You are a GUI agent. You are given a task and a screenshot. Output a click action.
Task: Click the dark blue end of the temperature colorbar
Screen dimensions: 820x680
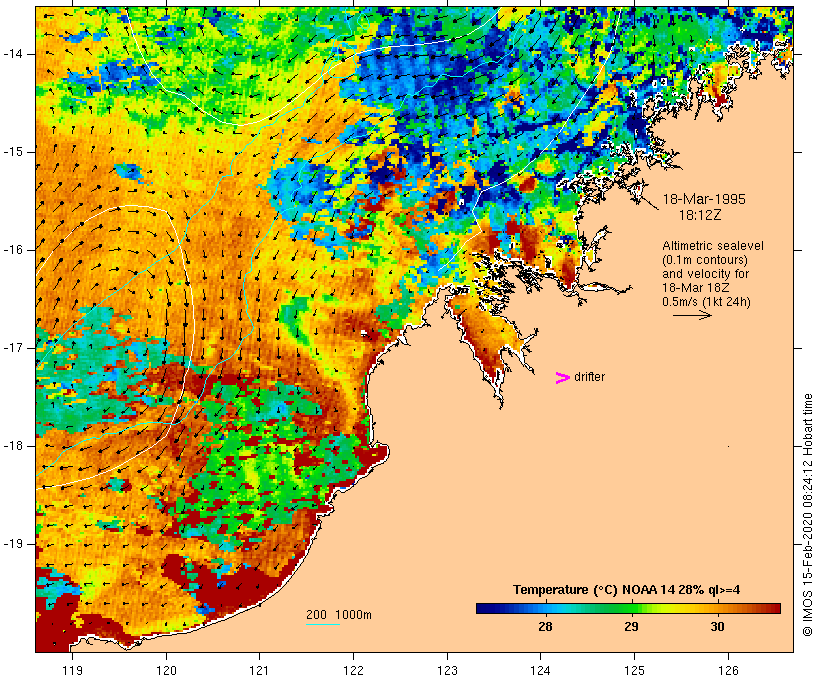(484, 608)
